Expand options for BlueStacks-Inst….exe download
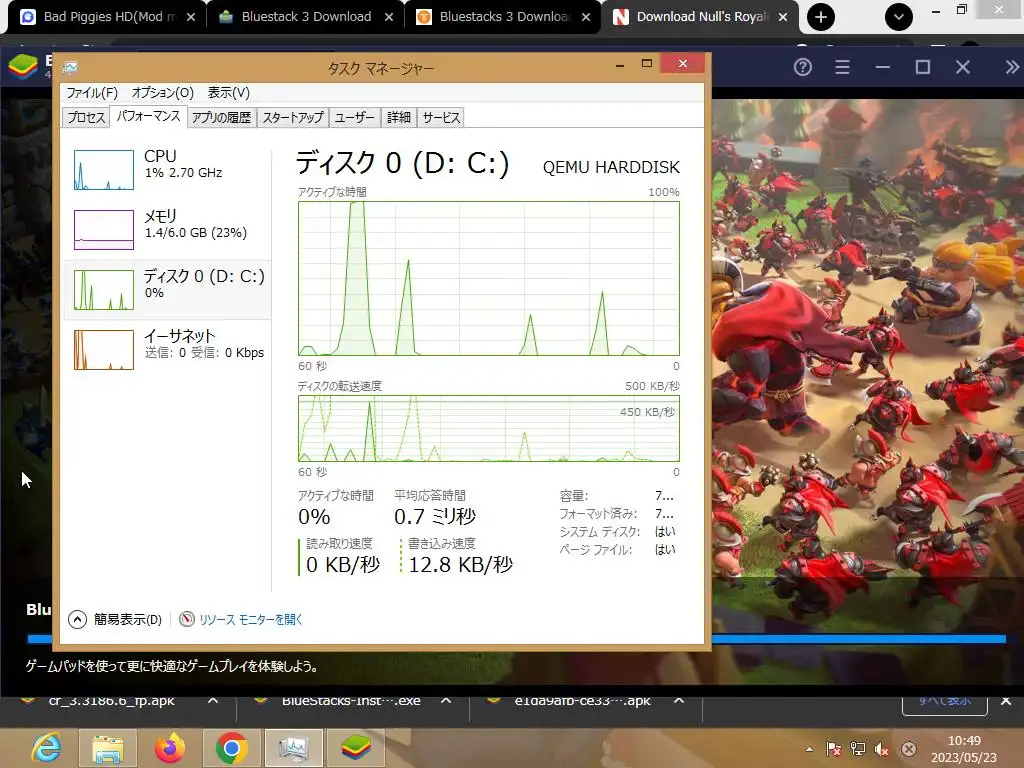 click(x=446, y=700)
